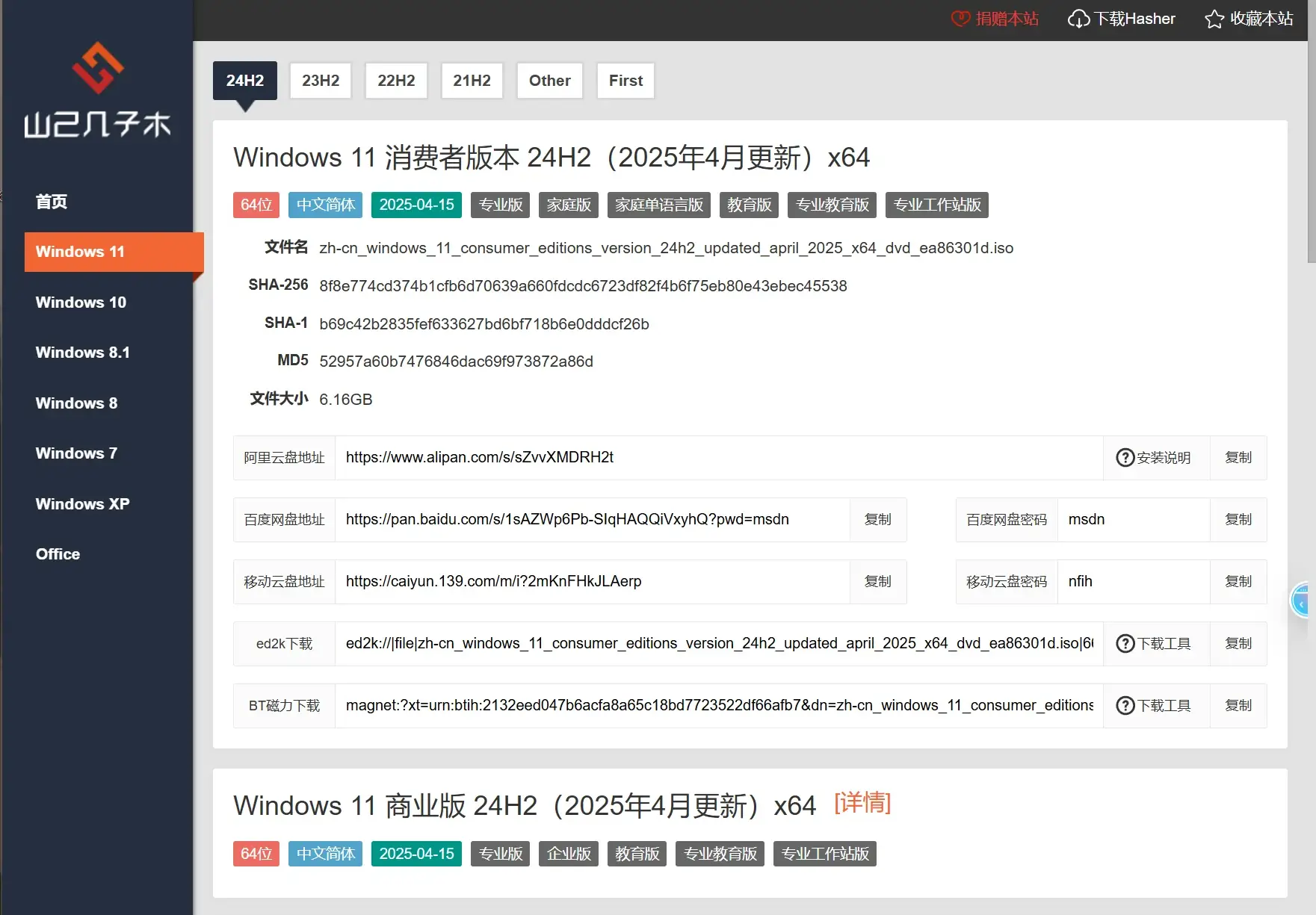Image resolution: width=1316 pixels, height=915 pixels.
Task: Click the caiyun.139.com address field
Action: tap(593, 582)
